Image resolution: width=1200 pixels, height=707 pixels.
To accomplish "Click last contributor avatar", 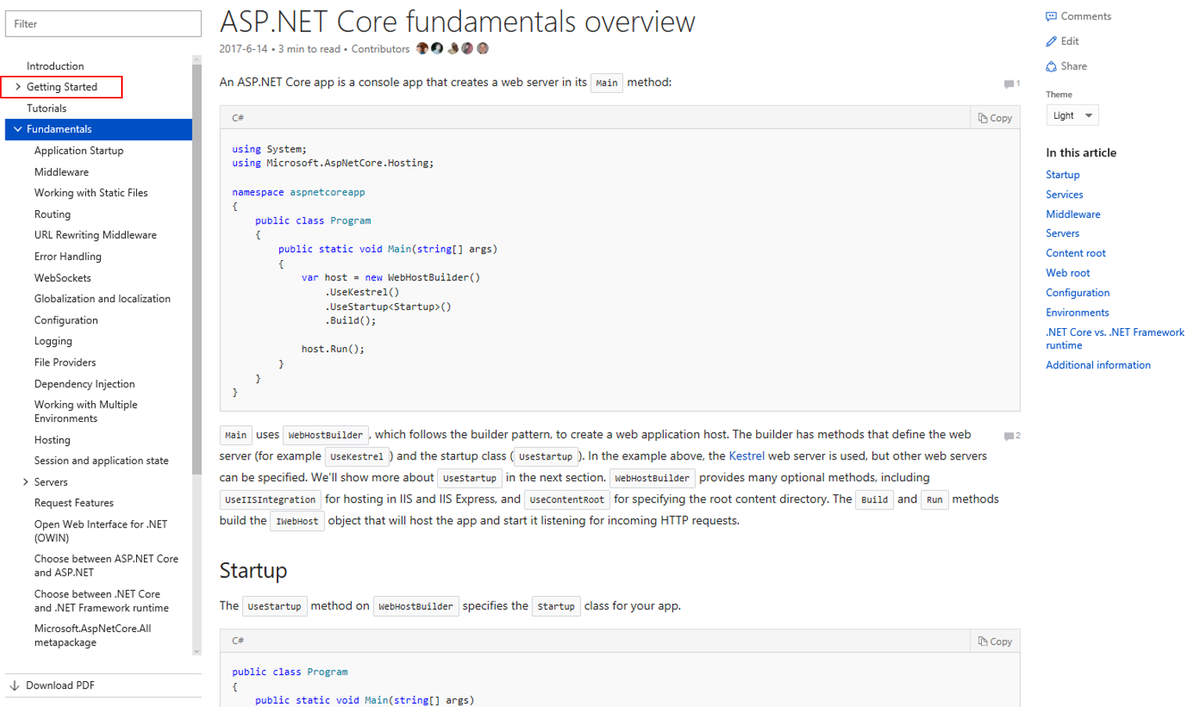I will pyautogui.click(x=483, y=48).
